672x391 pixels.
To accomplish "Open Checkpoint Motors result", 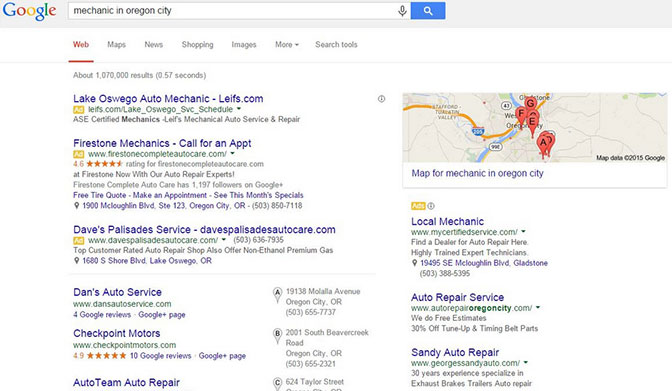I will 117,334.
